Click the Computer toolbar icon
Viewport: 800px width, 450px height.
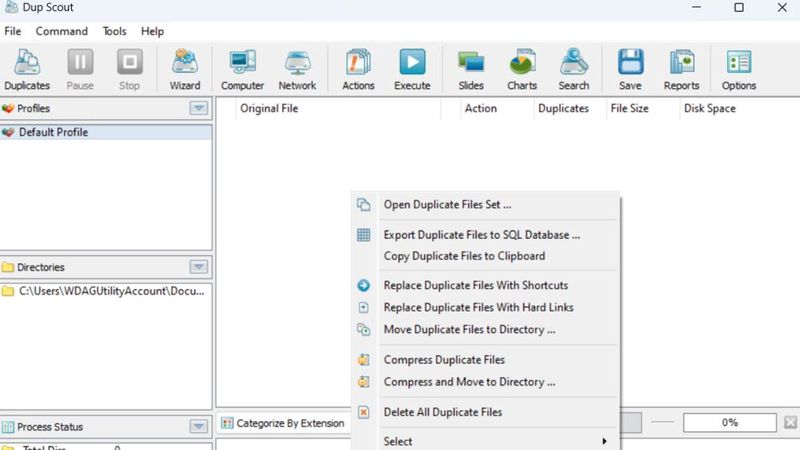click(x=242, y=68)
